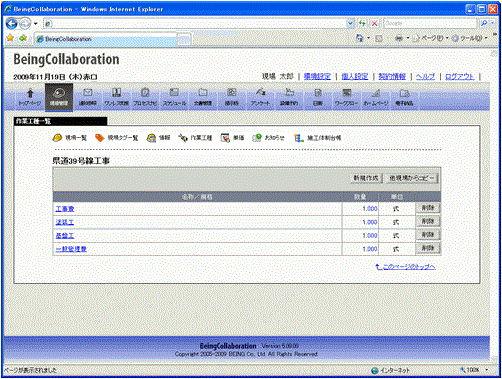
Task: Click the green Refresh arrows icon
Action: click(x=362, y=23)
